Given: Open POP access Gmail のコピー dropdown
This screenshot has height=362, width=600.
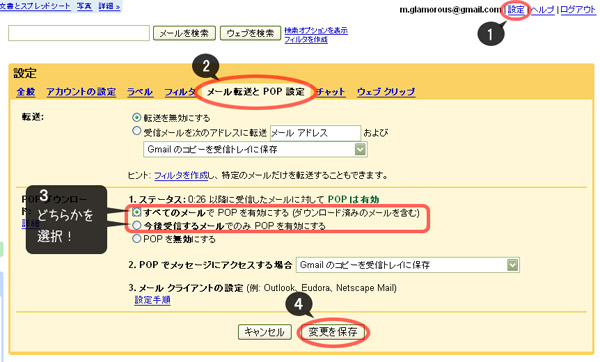Looking at the screenshot, I should click(x=408, y=265).
